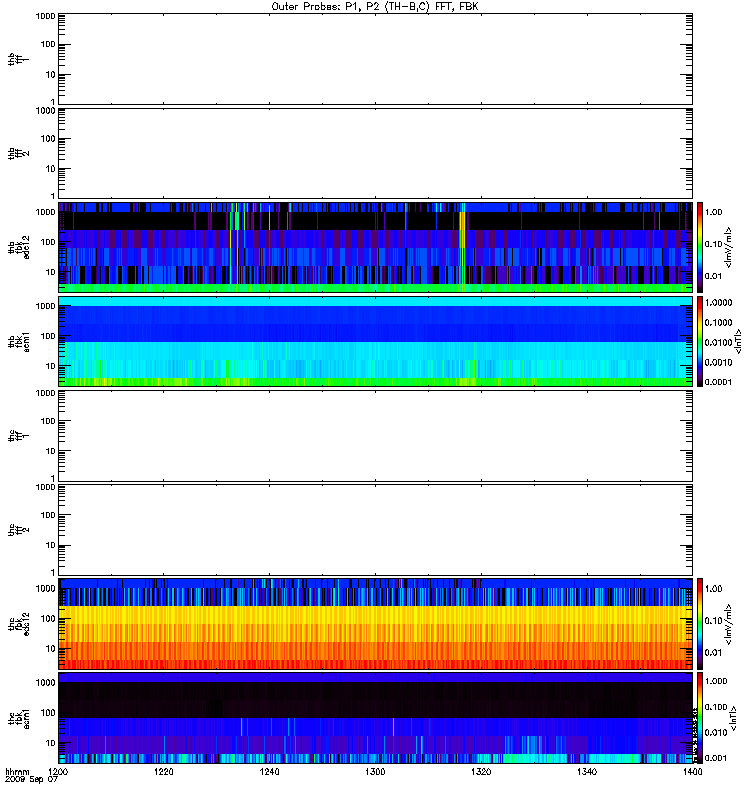750x800 pixels.
Task: Click the color bar beside thc fbk scm1
Action: (x=700, y=718)
